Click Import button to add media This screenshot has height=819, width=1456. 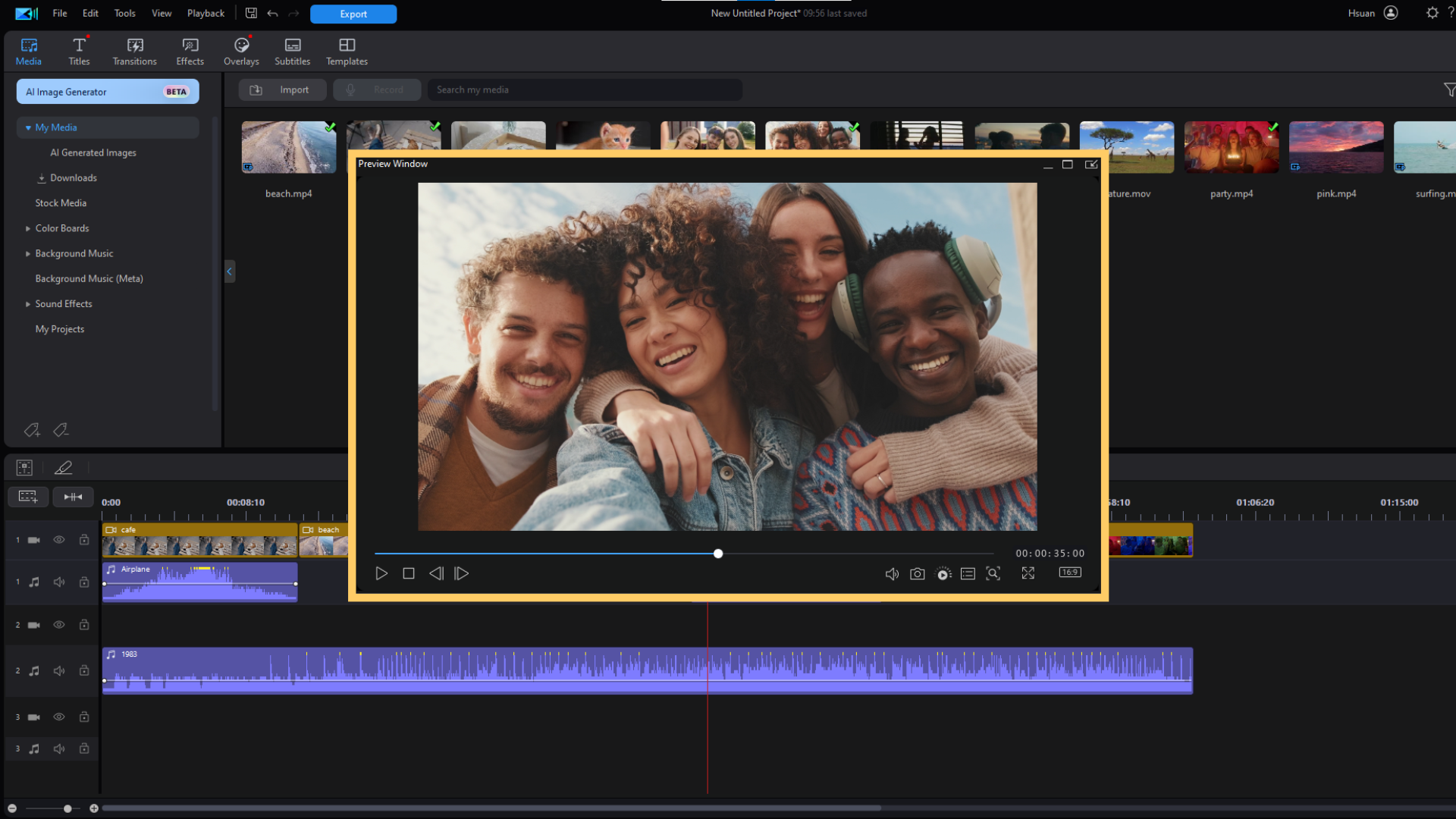(283, 90)
